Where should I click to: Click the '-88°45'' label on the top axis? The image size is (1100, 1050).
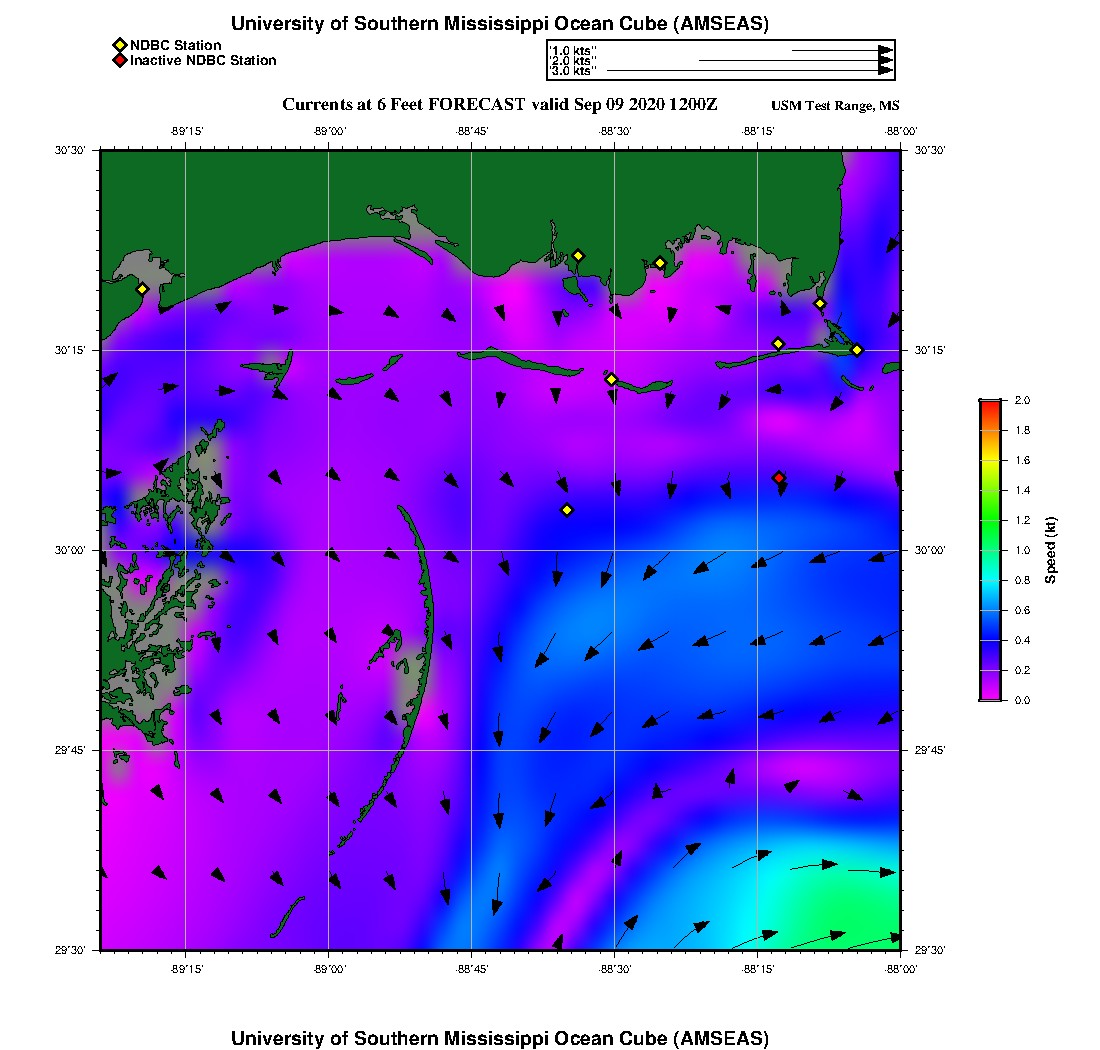tap(472, 131)
